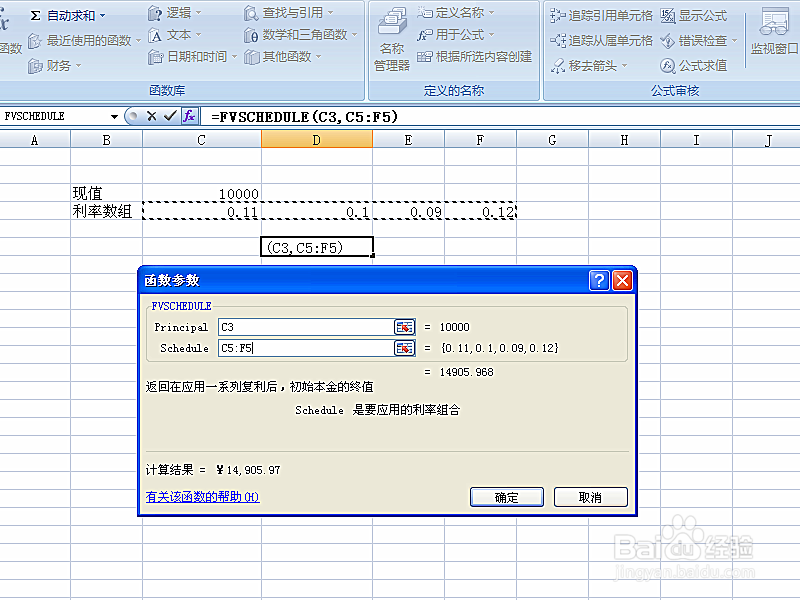Open the Name Box dropdown arrow

pos(115,116)
